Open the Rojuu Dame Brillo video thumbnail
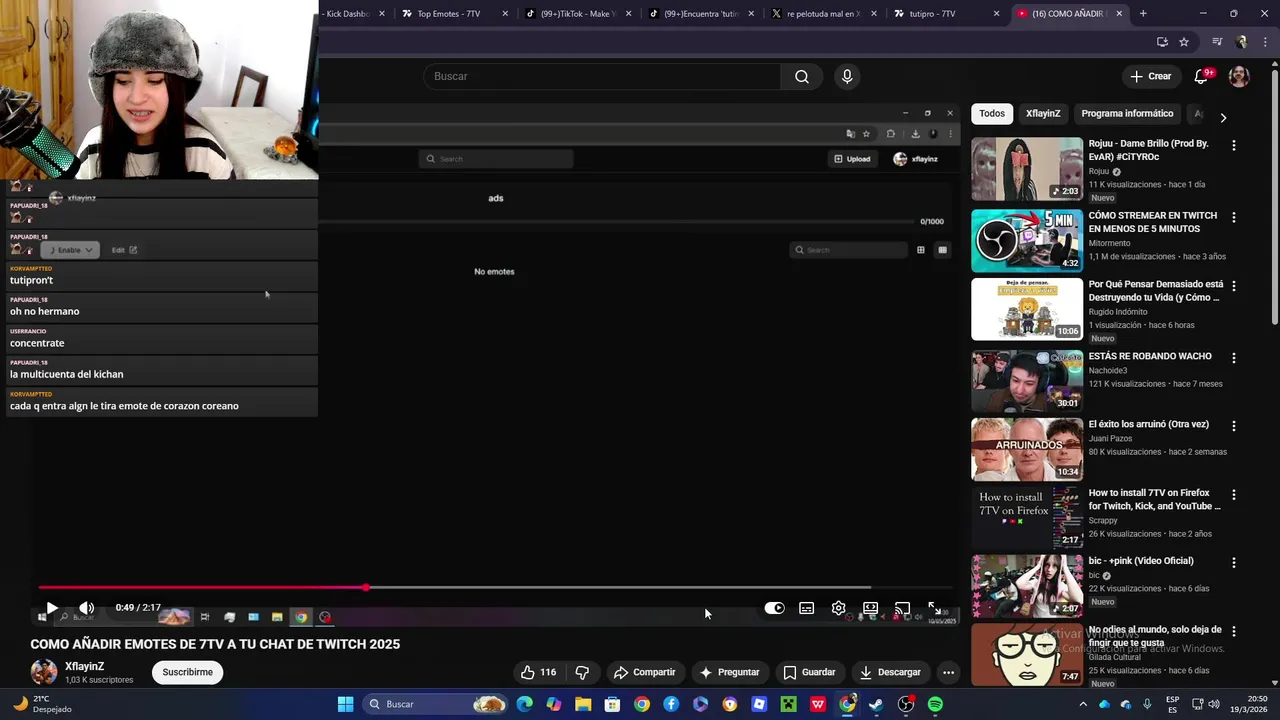This screenshot has width=1280, height=720. (x=1026, y=169)
